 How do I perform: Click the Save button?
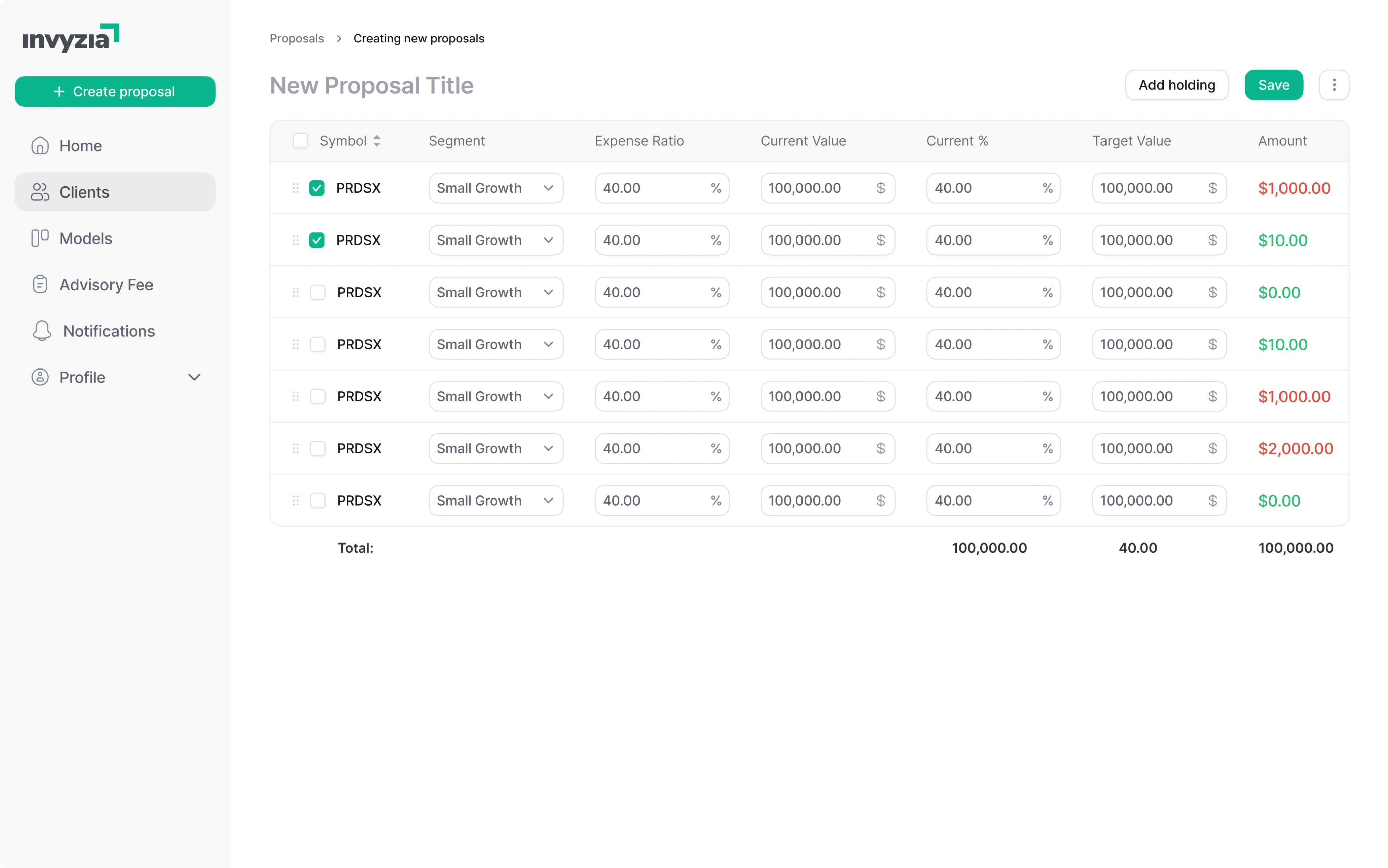coord(1273,84)
